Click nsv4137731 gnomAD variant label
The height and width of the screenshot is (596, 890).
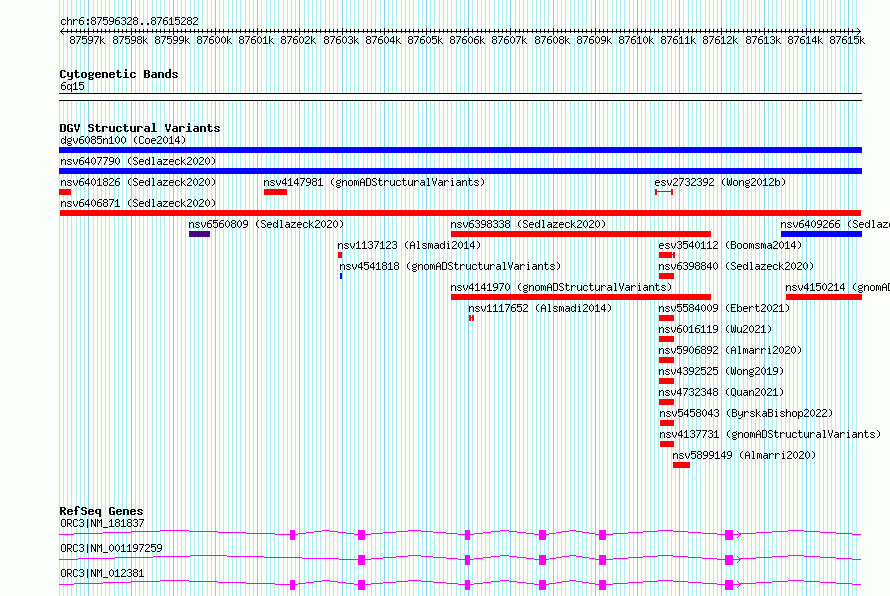point(770,434)
